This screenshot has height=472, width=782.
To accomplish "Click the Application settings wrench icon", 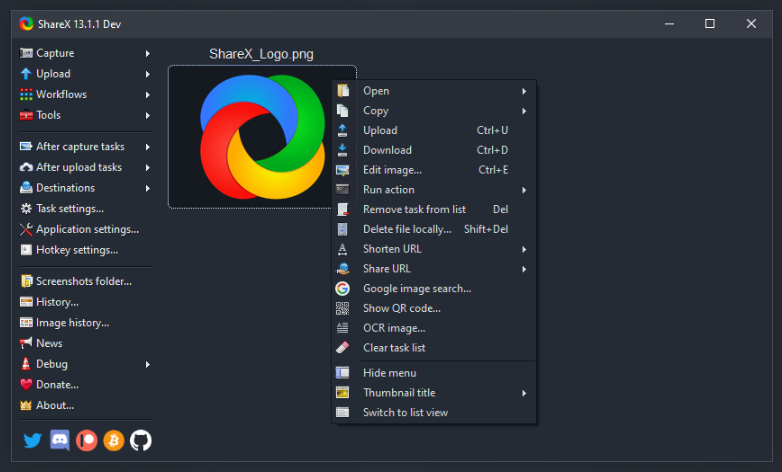I will click(x=26, y=230).
